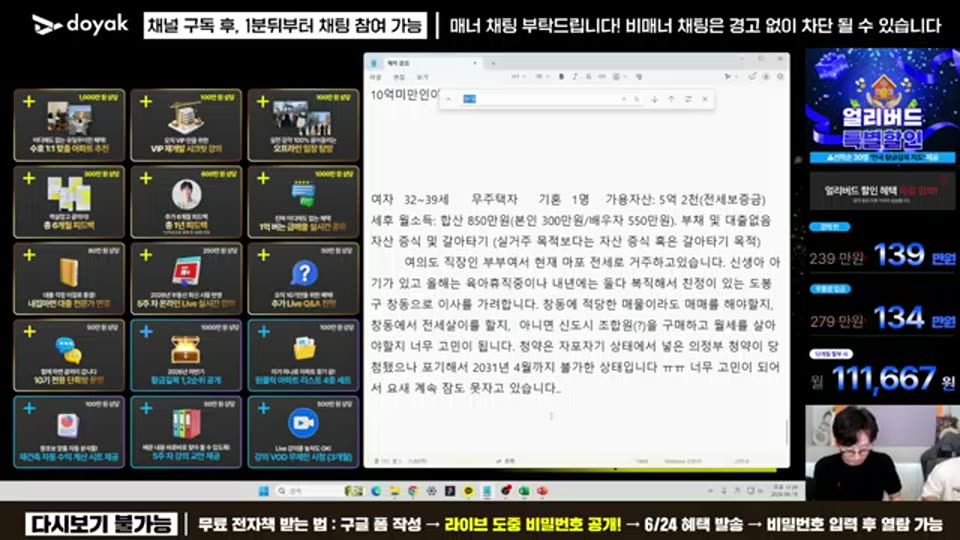Click the lecture VOD free viewing card
960x540 pixels.
pos(303,432)
